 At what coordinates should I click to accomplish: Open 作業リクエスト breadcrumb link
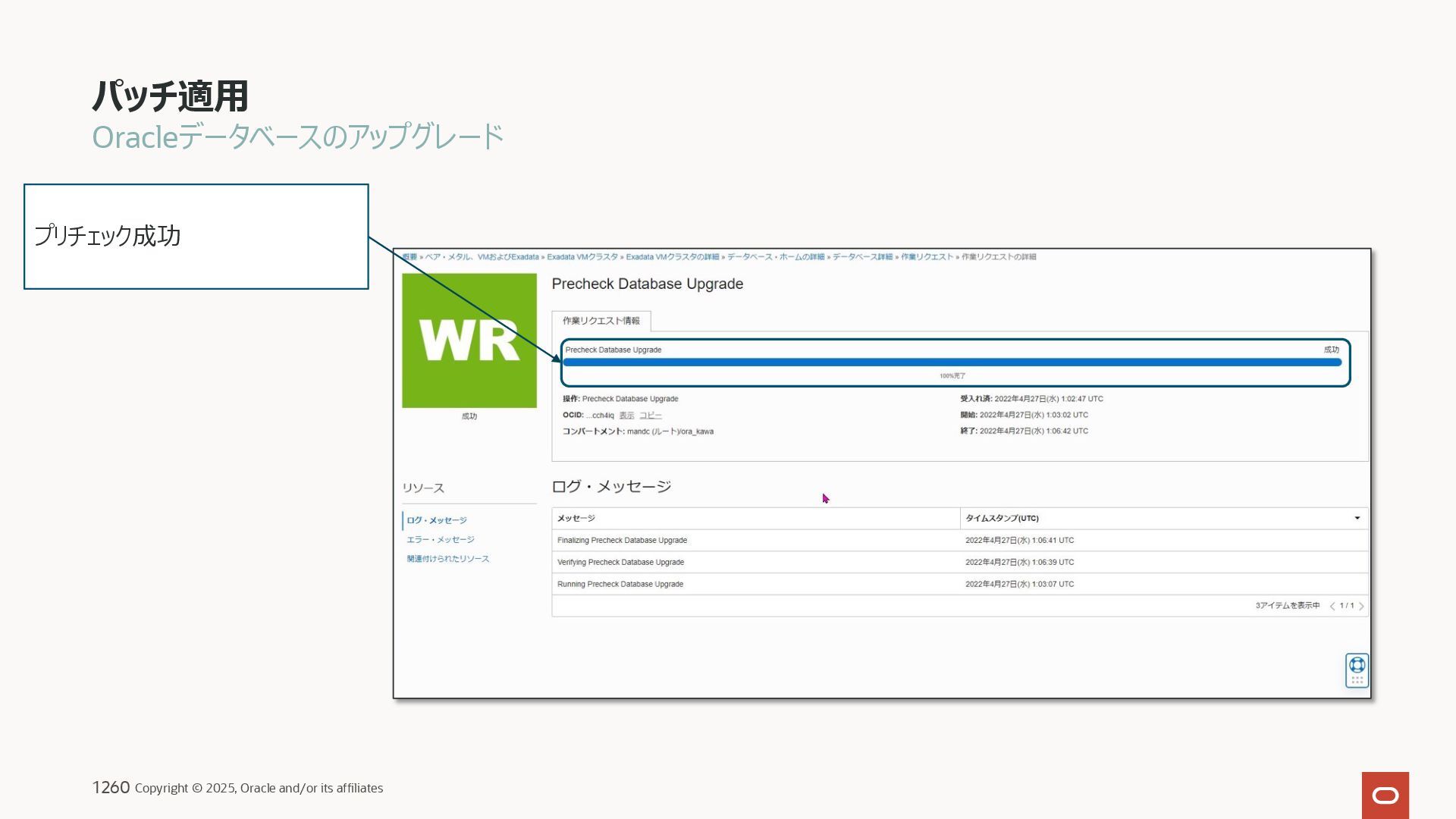click(x=927, y=257)
